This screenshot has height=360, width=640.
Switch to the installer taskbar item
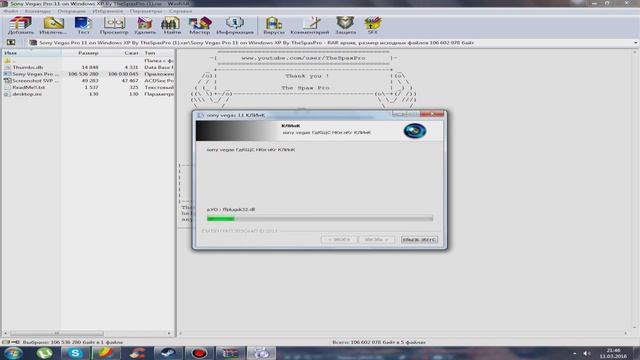[x=261, y=353]
